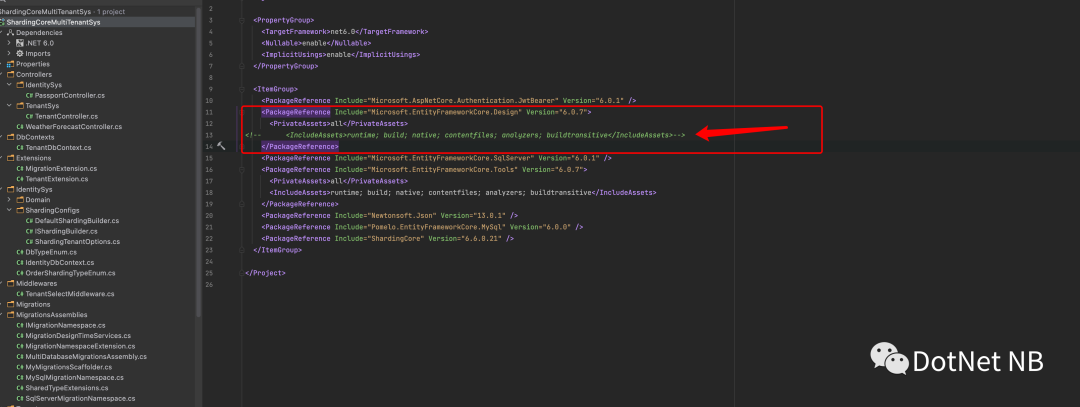The image size is (1080, 407).
Task: Fold the Tools PackageReference on line 16
Action: point(242,169)
